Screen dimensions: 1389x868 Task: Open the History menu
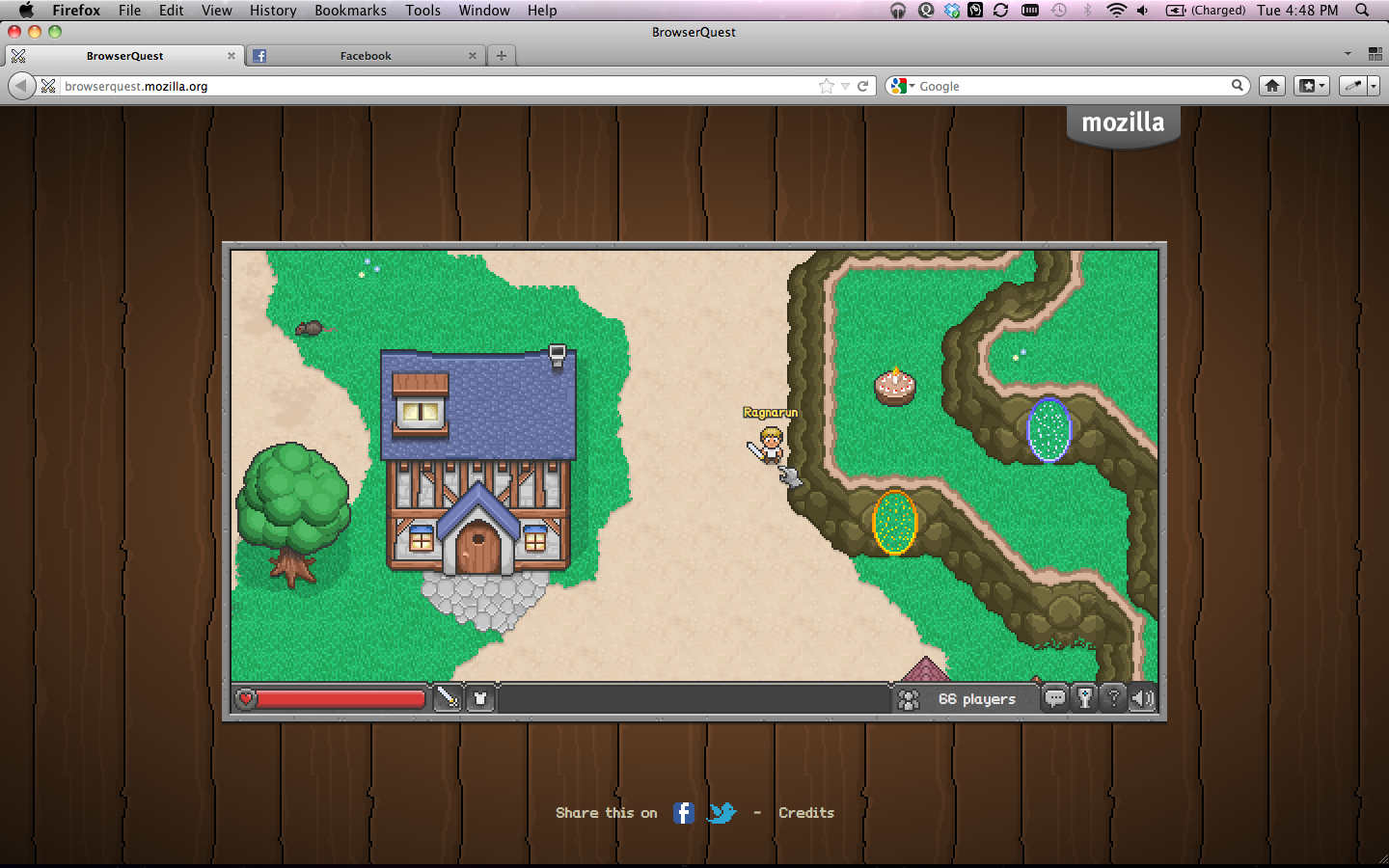(273, 10)
